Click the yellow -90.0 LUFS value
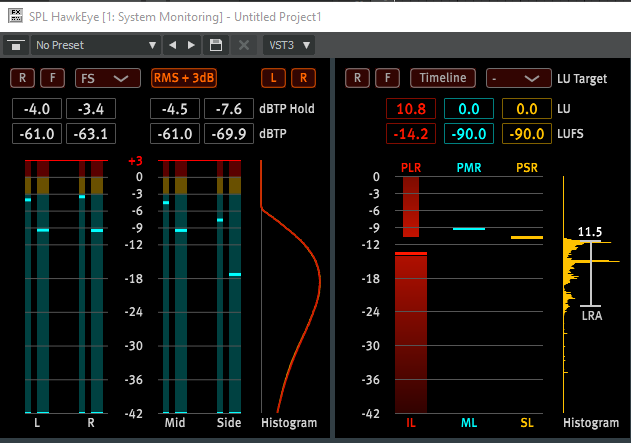The height and width of the screenshot is (443, 631). coord(527,134)
